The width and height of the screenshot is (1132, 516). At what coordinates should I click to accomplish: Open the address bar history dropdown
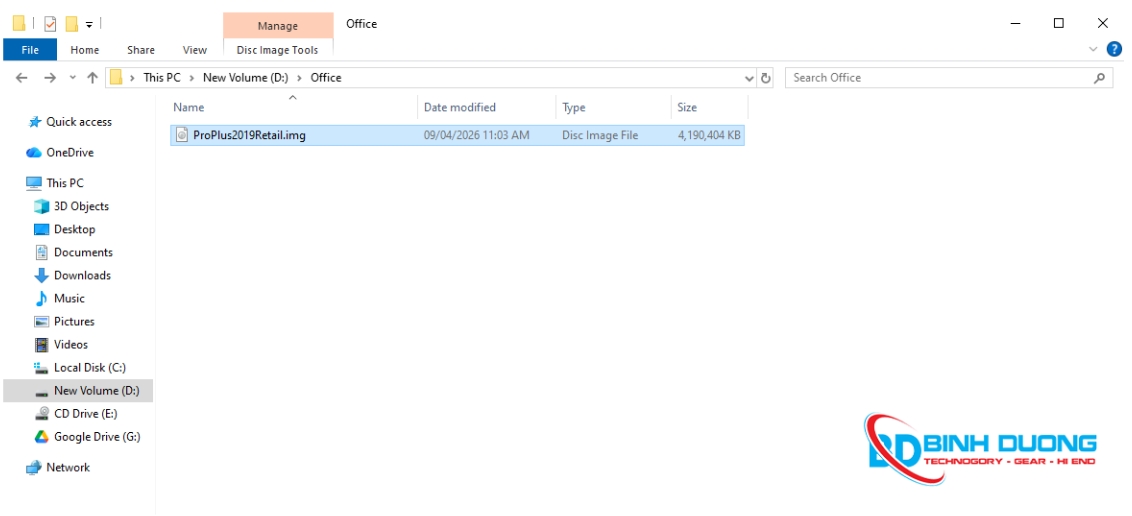click(749, 78)
